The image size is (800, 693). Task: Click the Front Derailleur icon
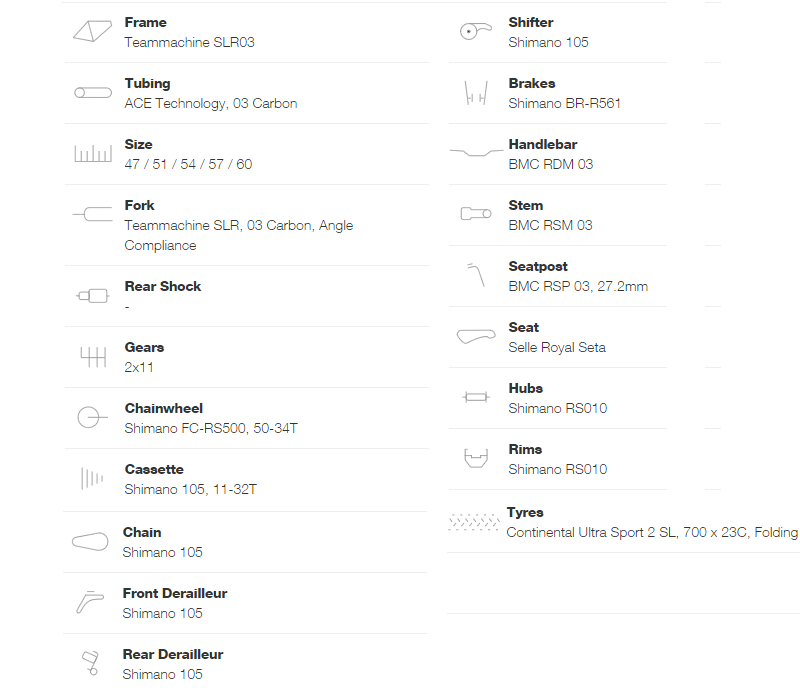tap(90, 602)
